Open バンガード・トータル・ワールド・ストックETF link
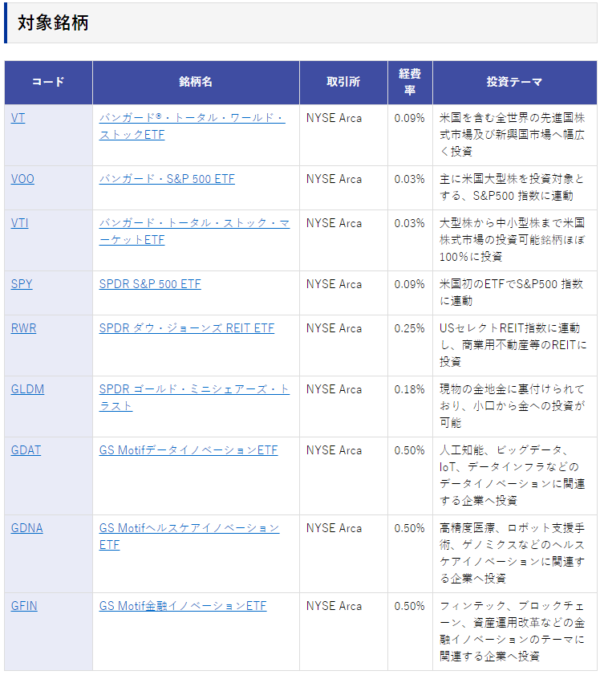The width and height of the screenshot is (600, 675). [x=192, y=127]
